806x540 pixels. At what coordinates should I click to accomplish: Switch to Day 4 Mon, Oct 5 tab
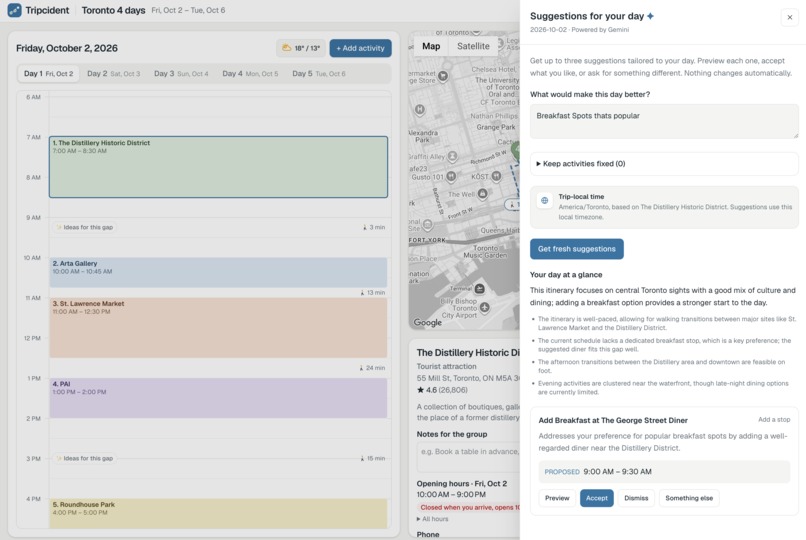(250, 73)
